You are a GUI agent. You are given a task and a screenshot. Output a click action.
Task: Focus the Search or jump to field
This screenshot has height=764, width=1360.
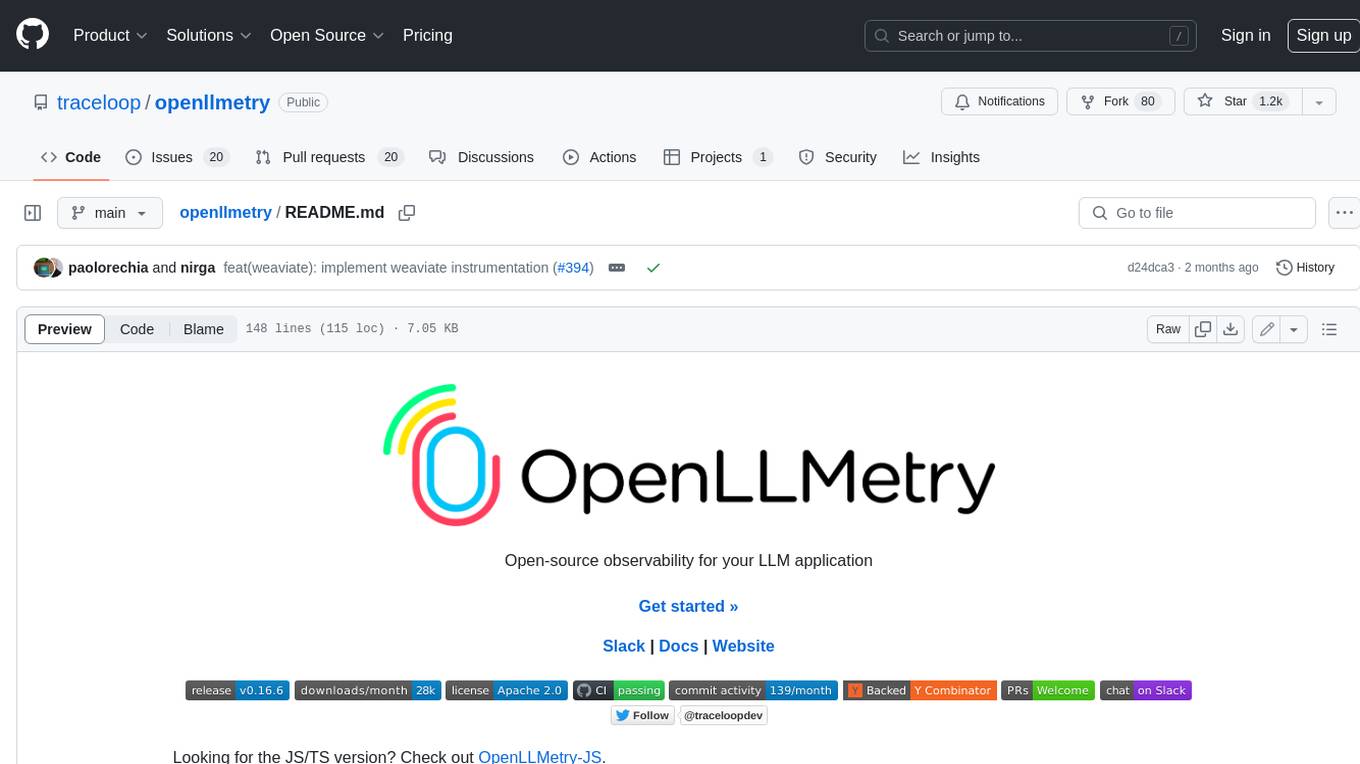pos(1031,35)
